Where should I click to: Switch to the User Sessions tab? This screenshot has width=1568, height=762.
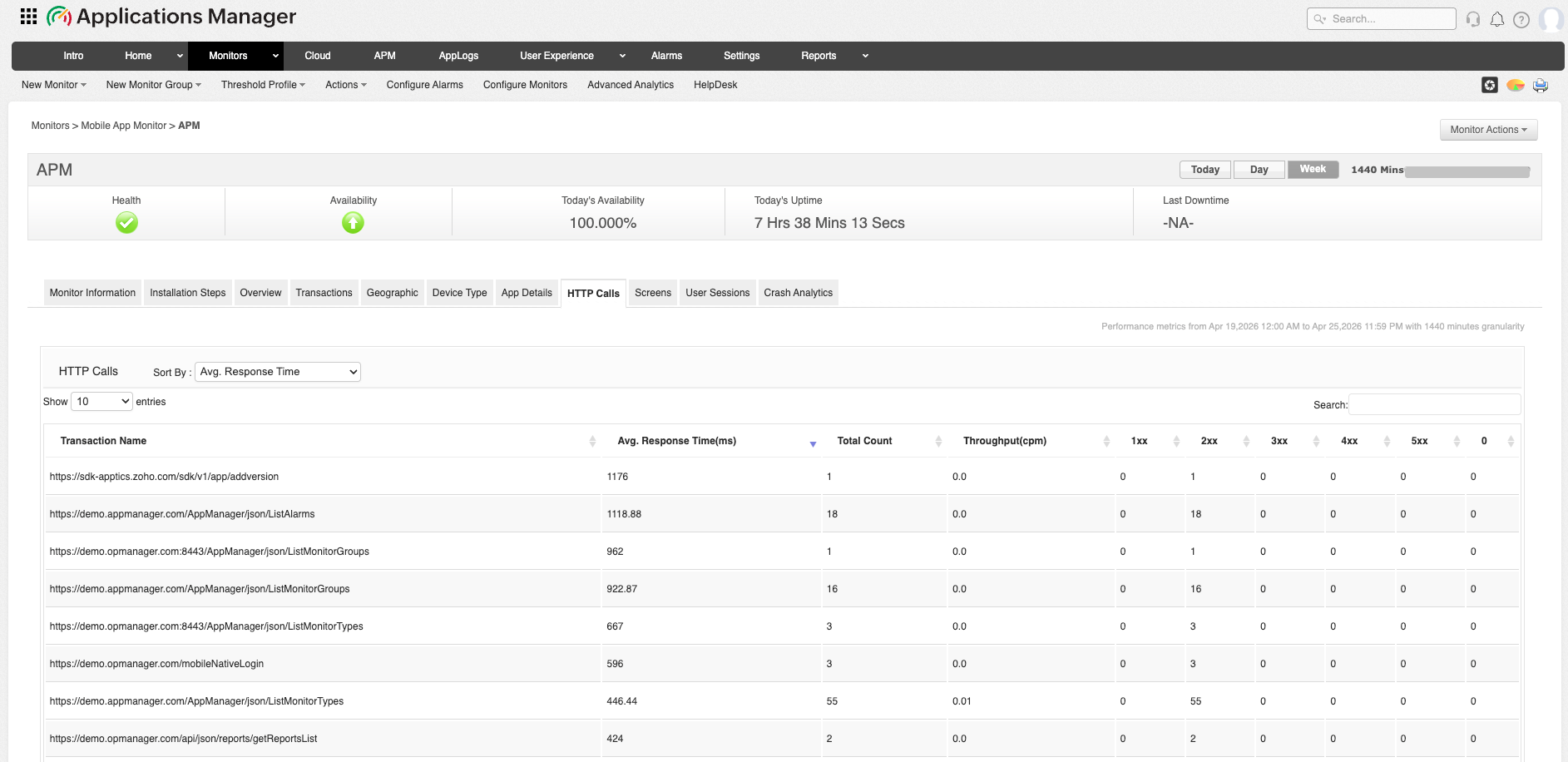[717, 293]
